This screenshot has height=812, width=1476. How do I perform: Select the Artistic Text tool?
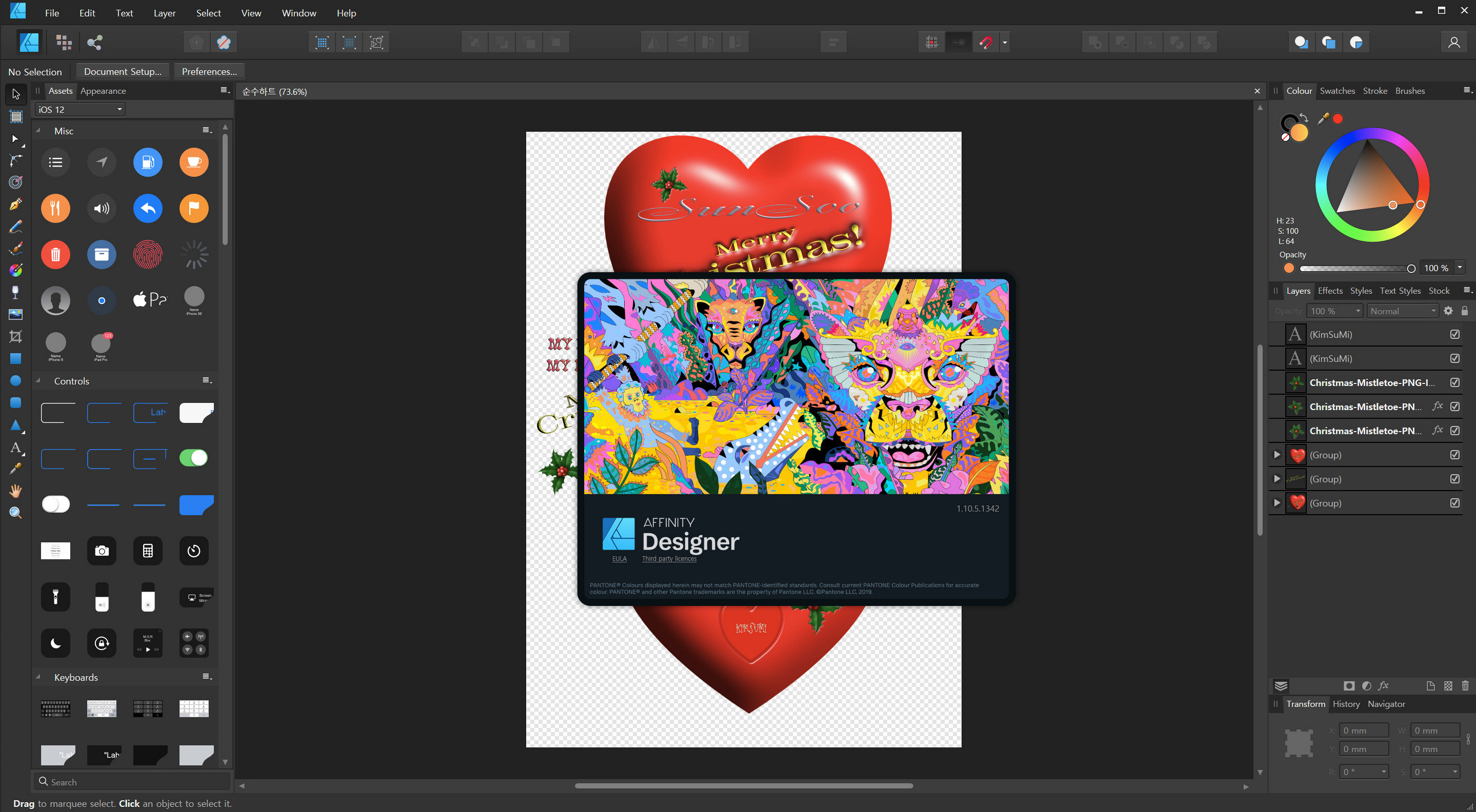click(x=15, y=447)
